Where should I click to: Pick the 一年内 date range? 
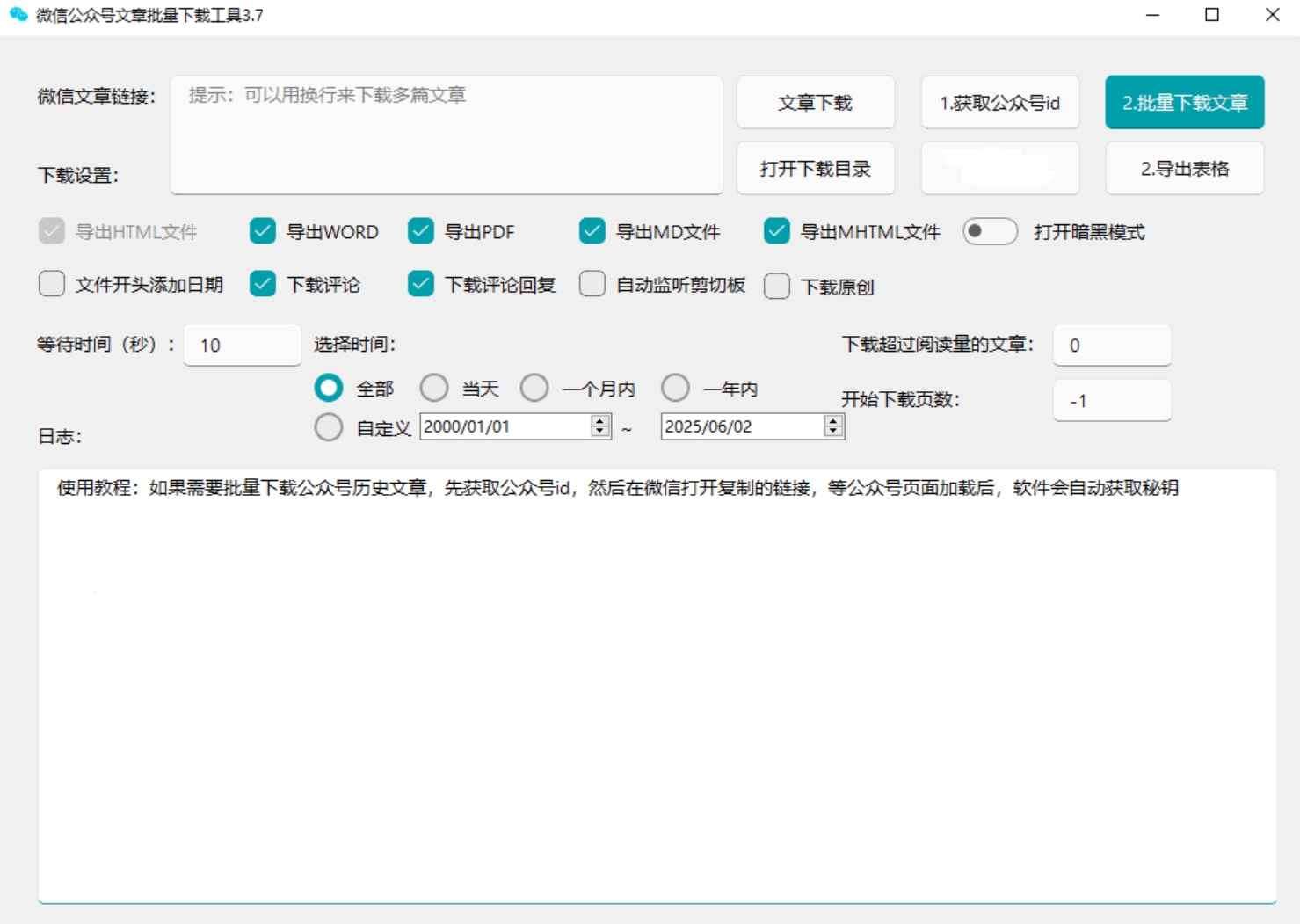point(675,387)
